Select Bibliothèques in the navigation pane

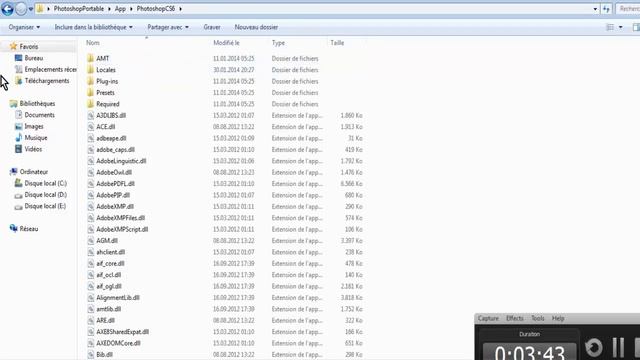click(37, 104)
